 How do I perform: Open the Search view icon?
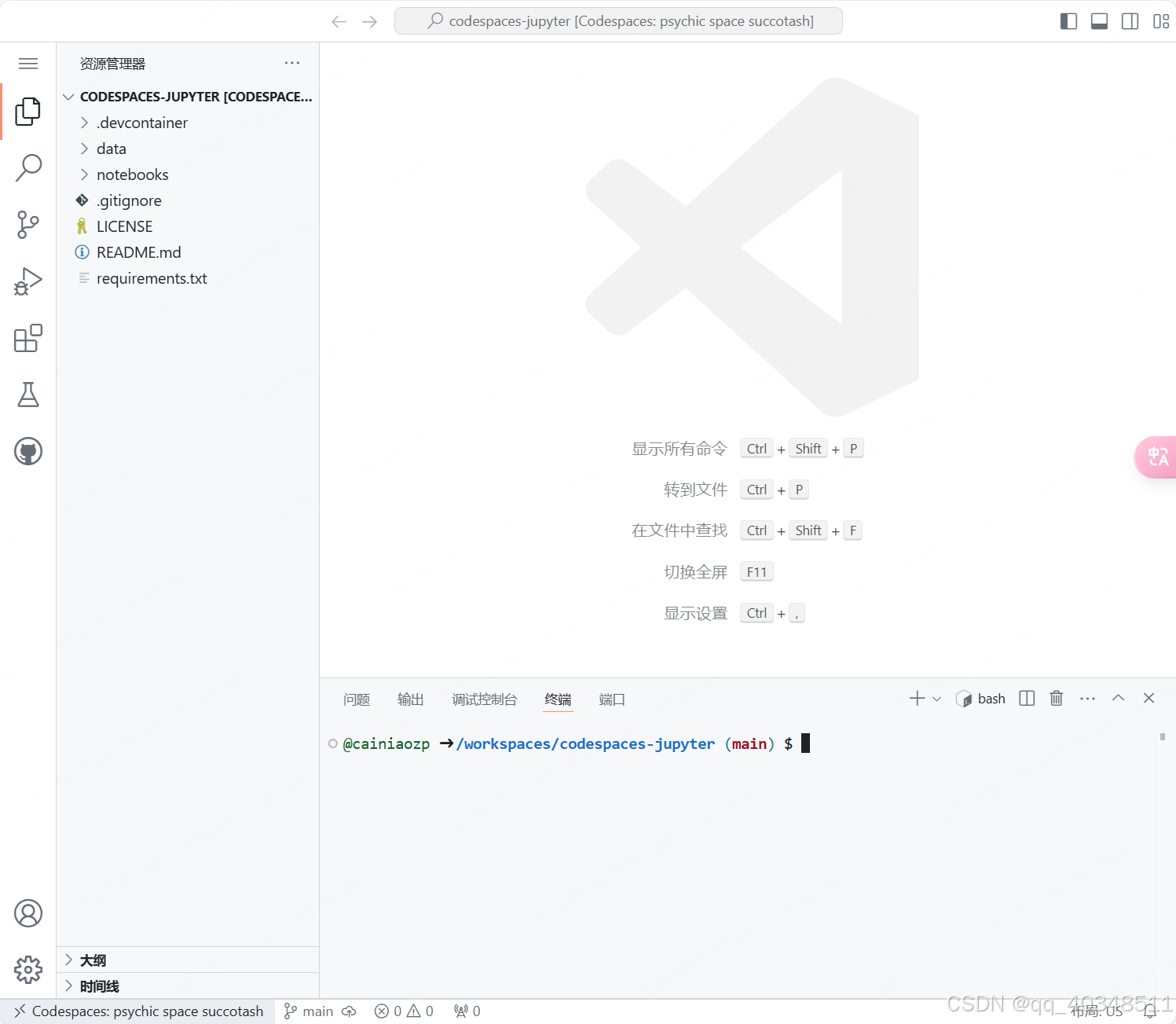pos(28,168)
